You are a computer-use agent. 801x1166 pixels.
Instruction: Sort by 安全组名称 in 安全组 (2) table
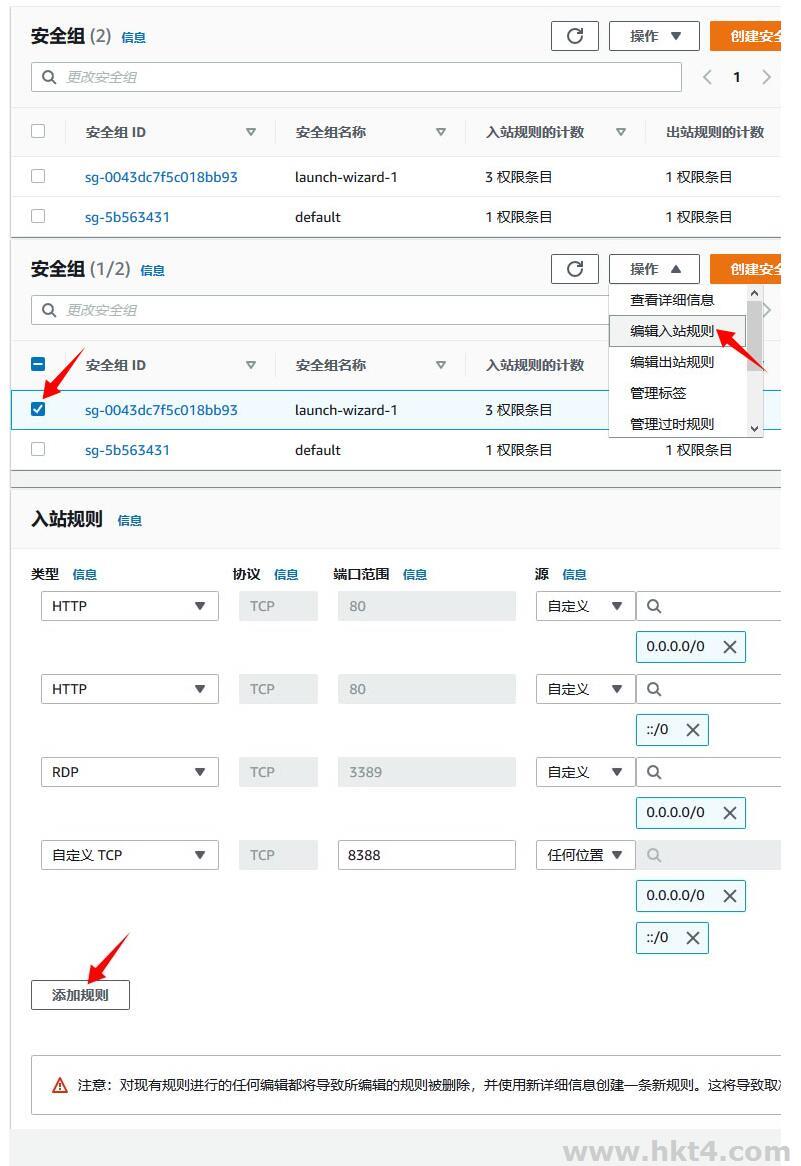click(440, 132)
